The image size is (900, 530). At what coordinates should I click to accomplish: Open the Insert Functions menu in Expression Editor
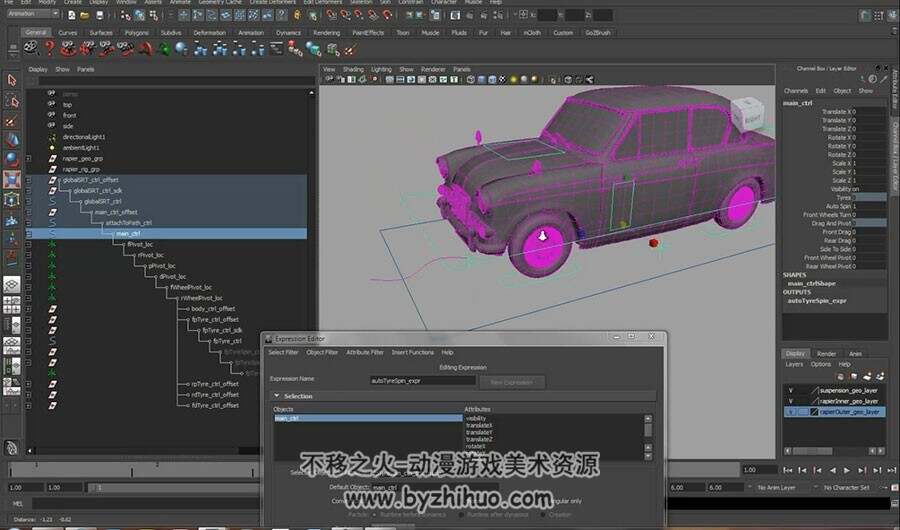pos(413,353)
